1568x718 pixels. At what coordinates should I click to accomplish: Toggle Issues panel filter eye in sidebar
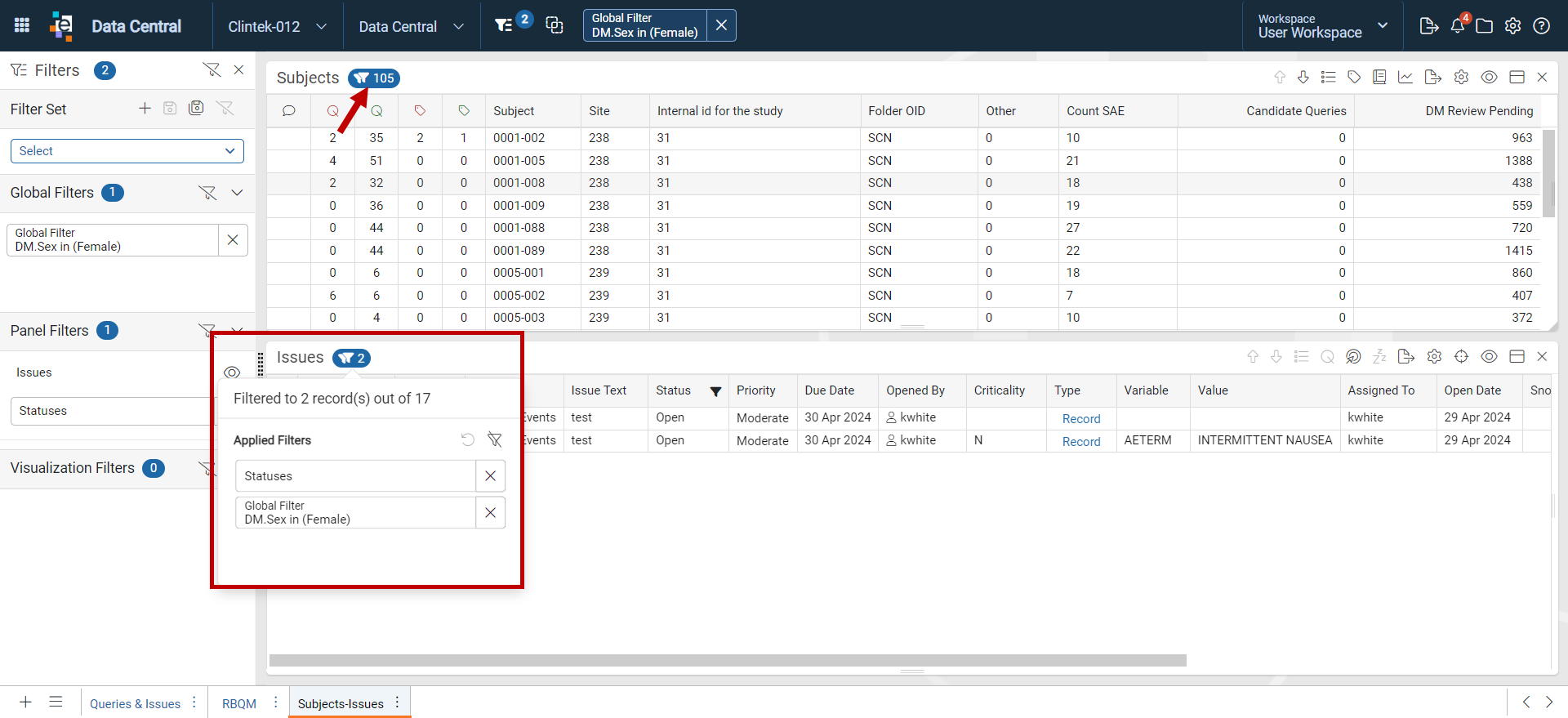click(232, 372)
